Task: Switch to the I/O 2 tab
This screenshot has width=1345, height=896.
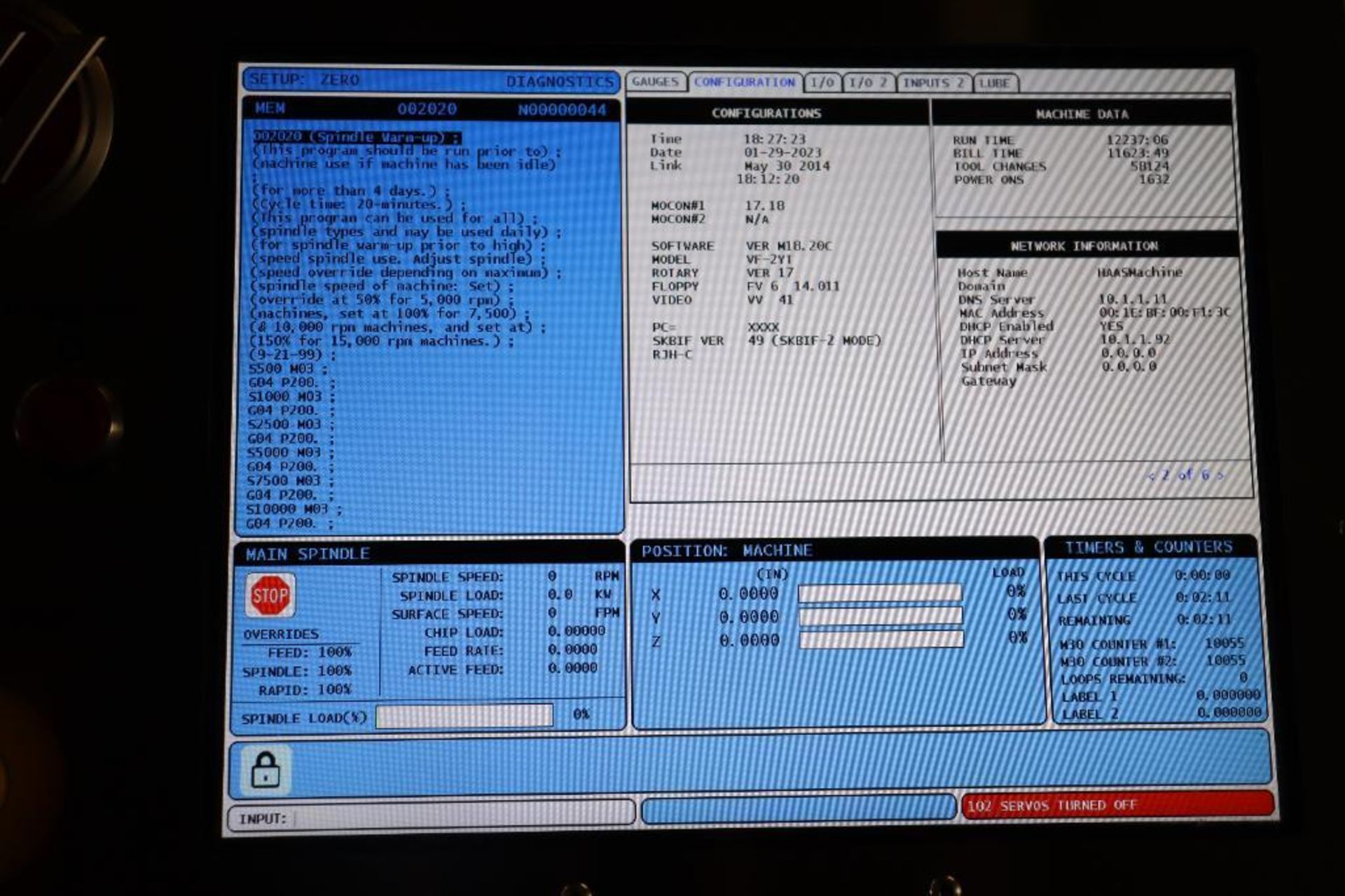Action: [868, 83]
